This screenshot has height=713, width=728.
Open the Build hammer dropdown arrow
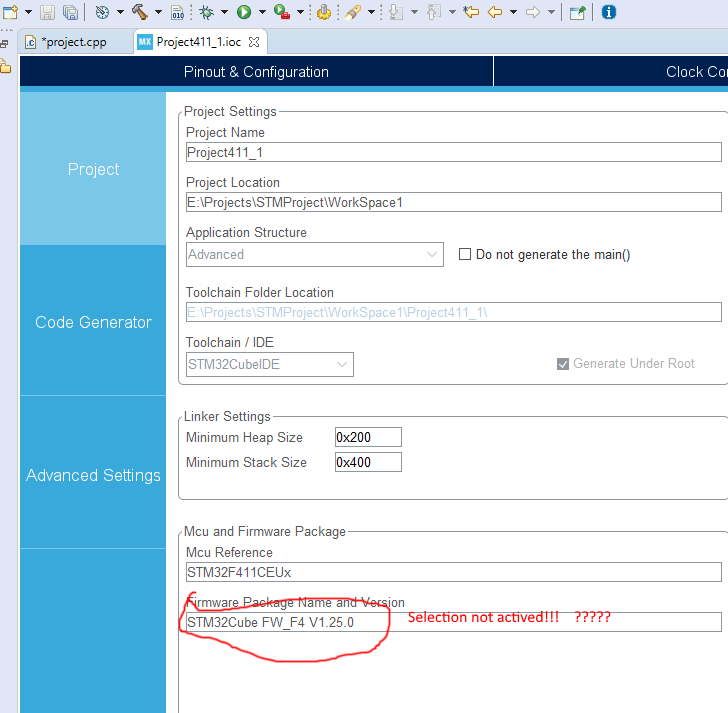click(x=158, y=12)
